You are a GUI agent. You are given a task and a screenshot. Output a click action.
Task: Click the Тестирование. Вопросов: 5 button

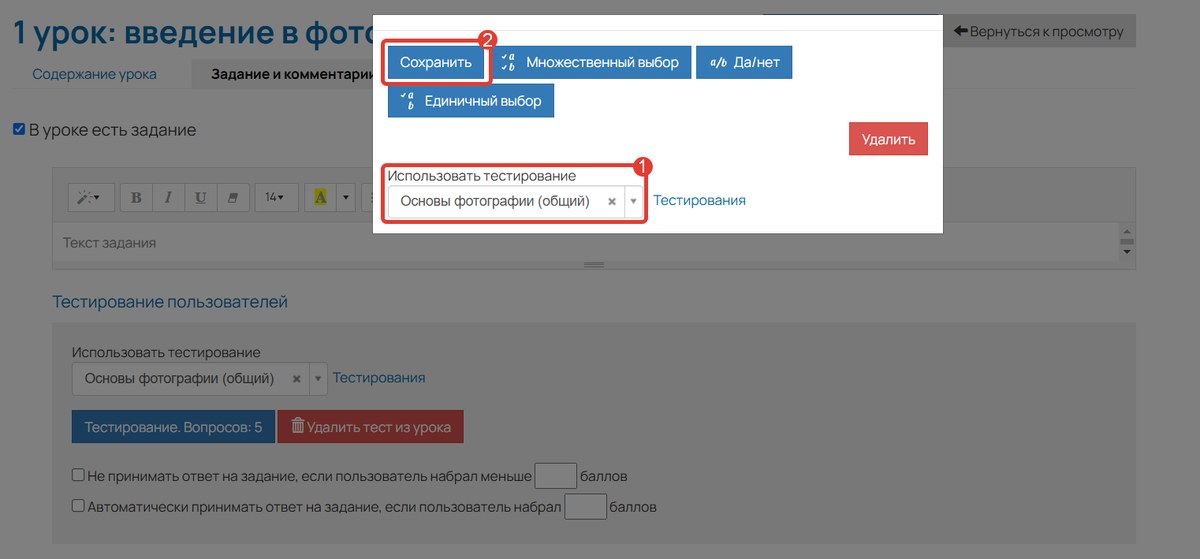173,427
